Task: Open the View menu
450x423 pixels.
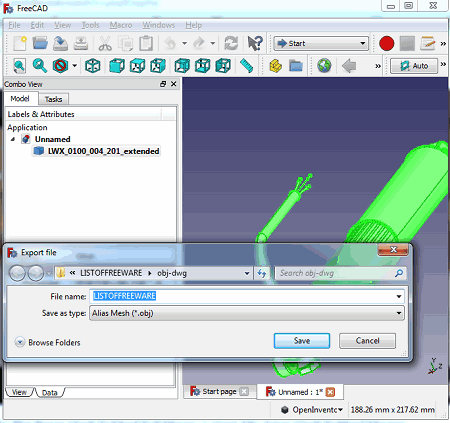Action: [63, 25]
